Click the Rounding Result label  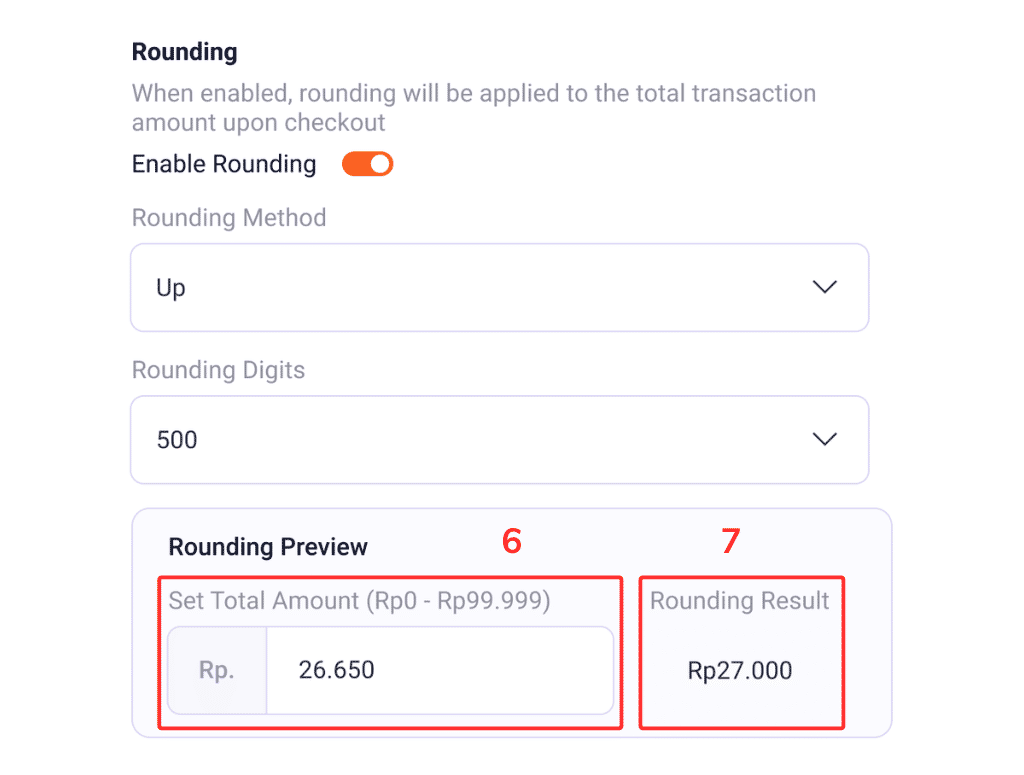[740, 601]
